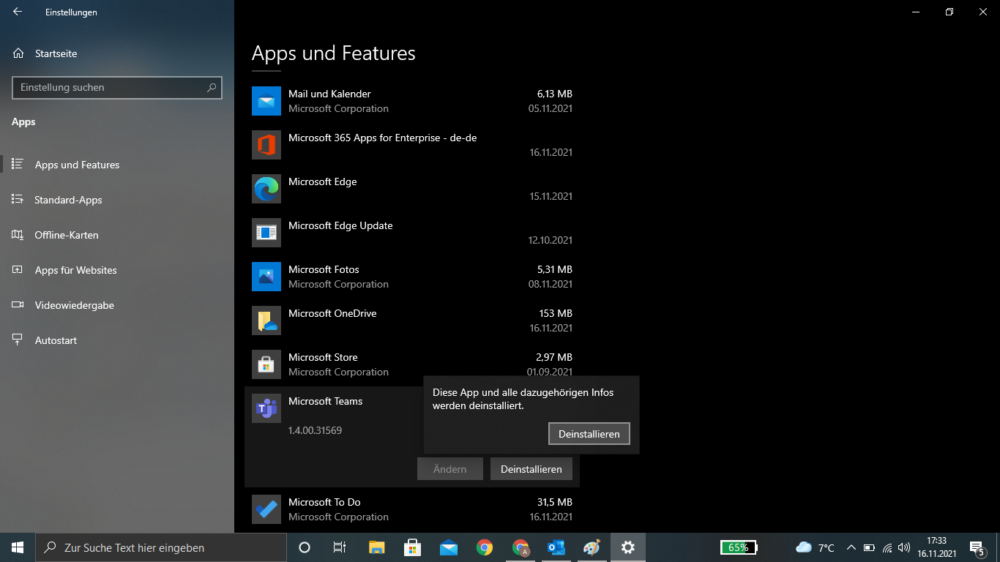This screenshot has height=562, width=1000.
Task: Open Outlook from taskbar
Action: click(556, 547)
